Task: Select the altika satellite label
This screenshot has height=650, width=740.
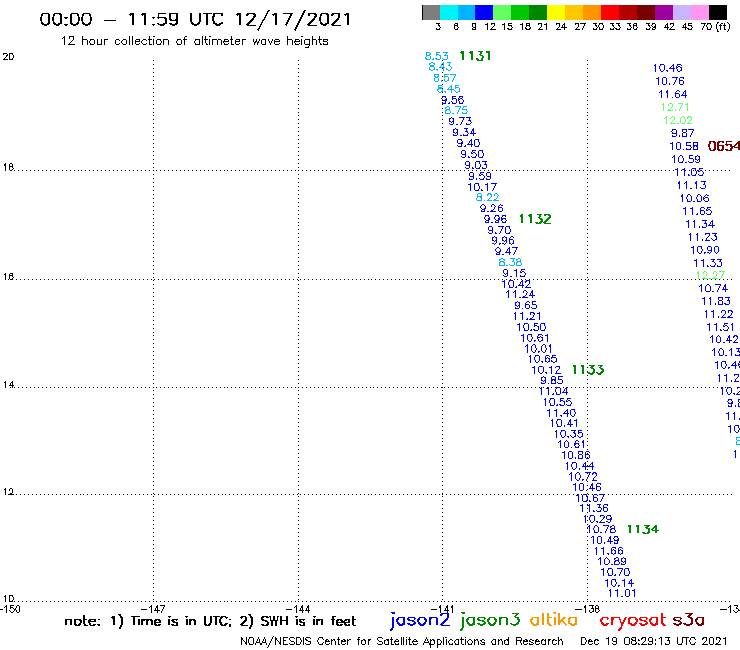Action: (x=554, y=620)
